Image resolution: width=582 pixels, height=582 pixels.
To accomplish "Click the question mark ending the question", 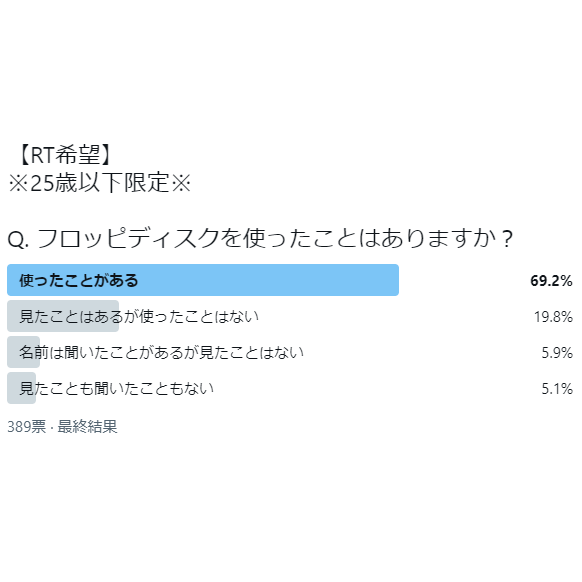I will [x=506, y=239].
